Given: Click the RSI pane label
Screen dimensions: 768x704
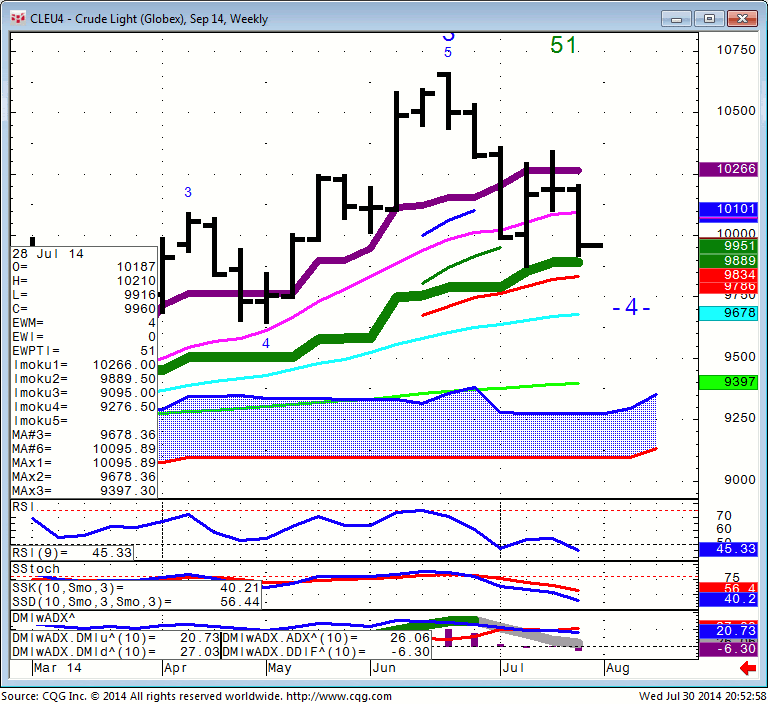Looking at the screenshot, I should pos(23,507).
